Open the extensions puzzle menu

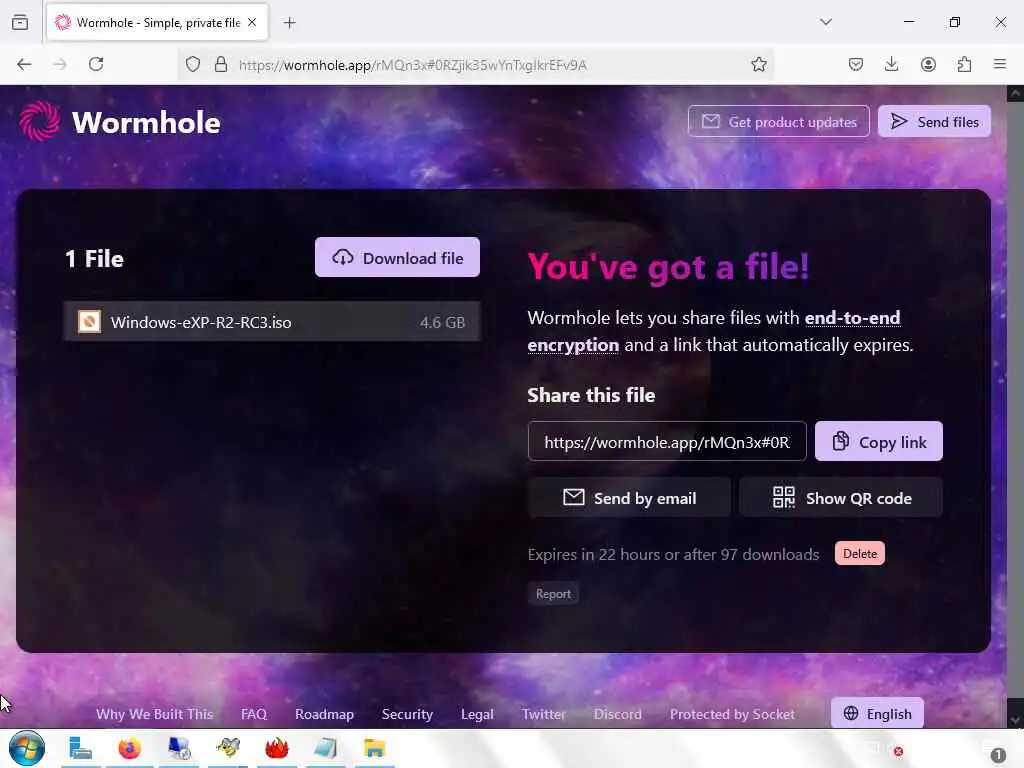pos(964,64)
